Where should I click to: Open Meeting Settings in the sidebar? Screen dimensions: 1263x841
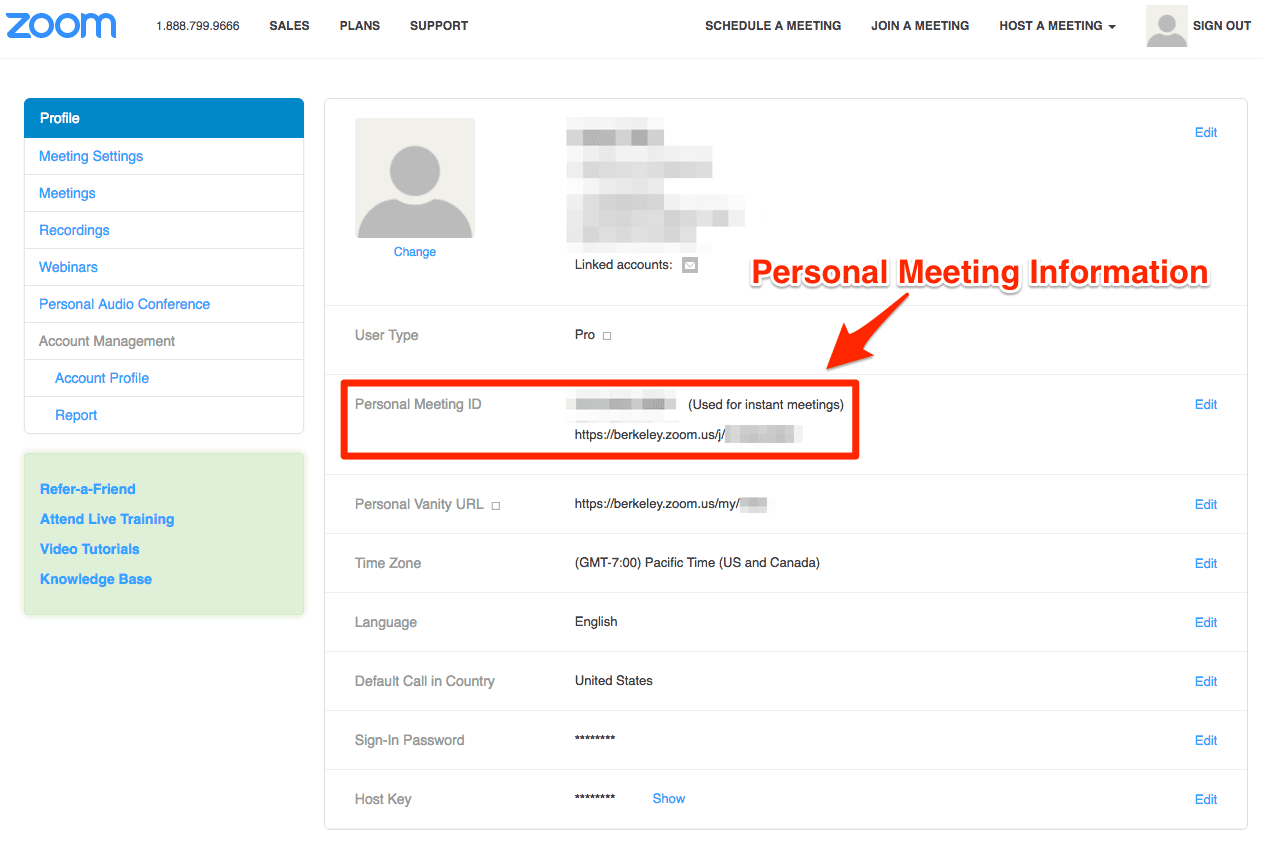[x=91, y=156]
